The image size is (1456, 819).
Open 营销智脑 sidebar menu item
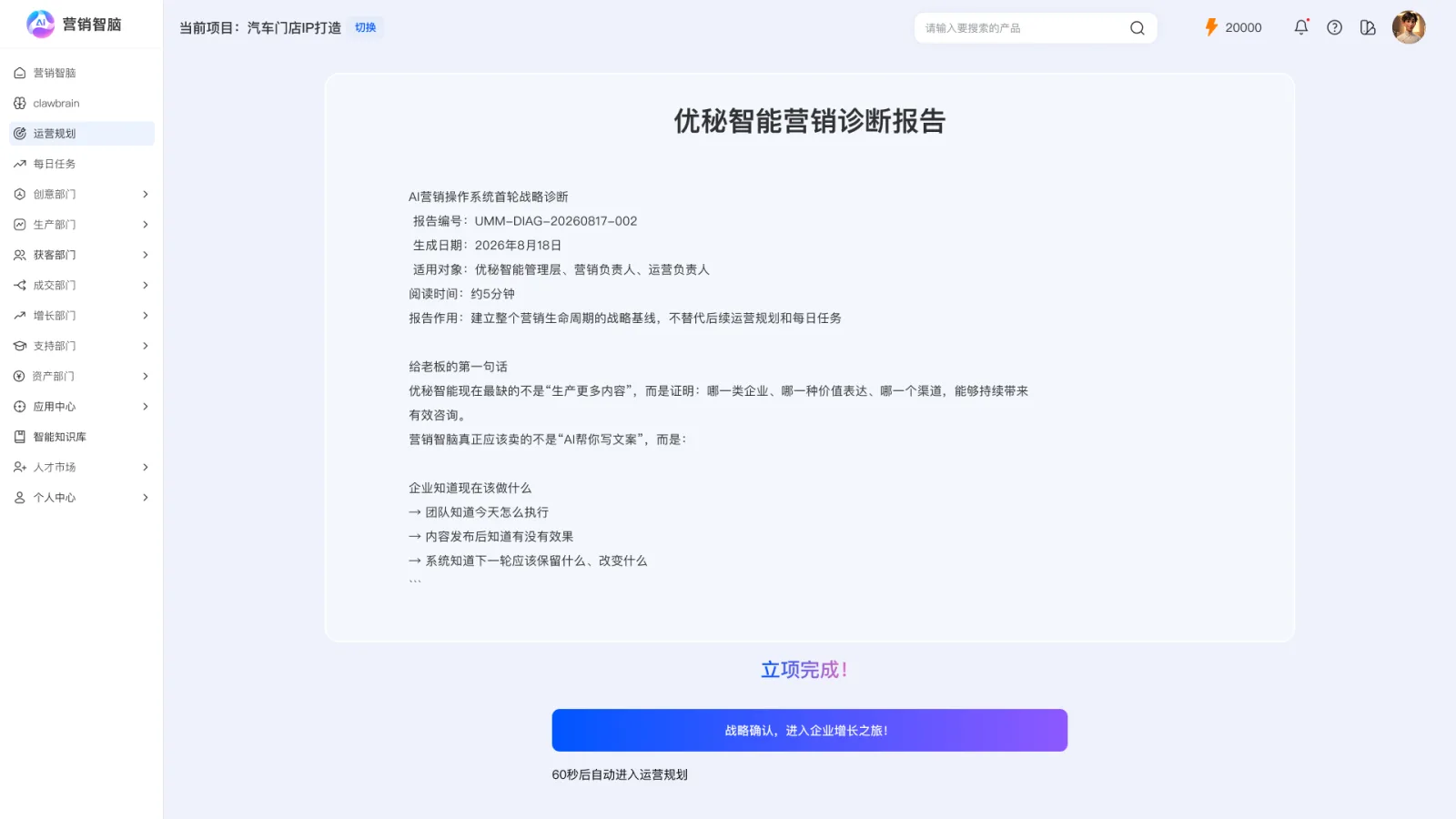[82, 73]
